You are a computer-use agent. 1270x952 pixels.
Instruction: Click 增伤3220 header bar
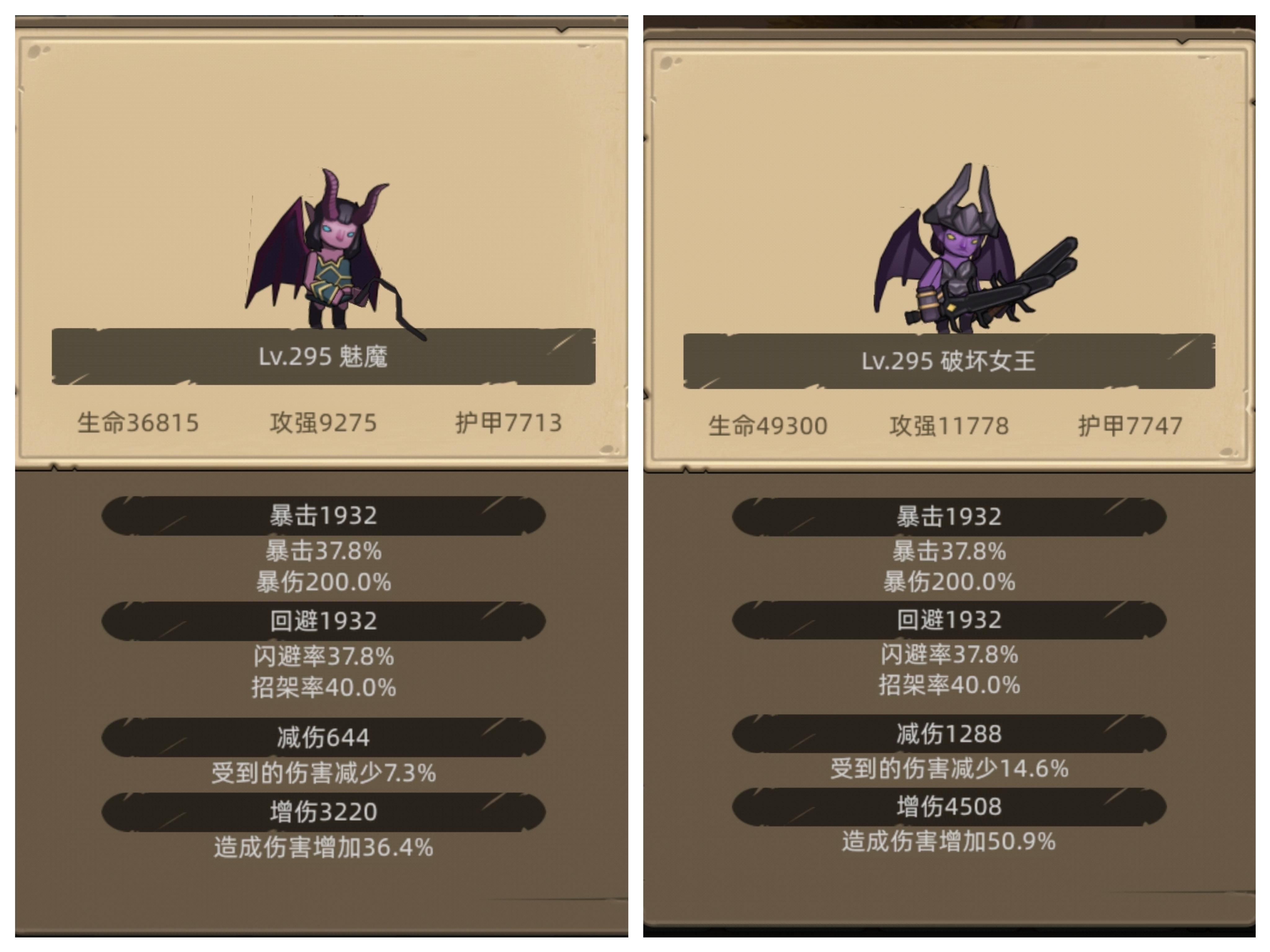coord(323,812)
